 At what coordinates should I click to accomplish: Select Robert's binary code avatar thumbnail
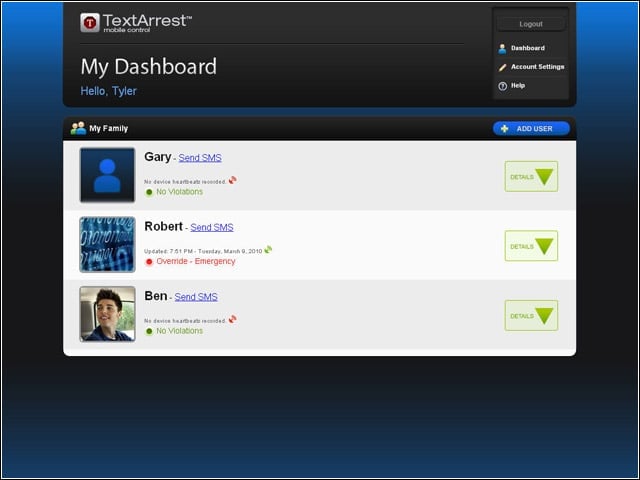point(107,244)
